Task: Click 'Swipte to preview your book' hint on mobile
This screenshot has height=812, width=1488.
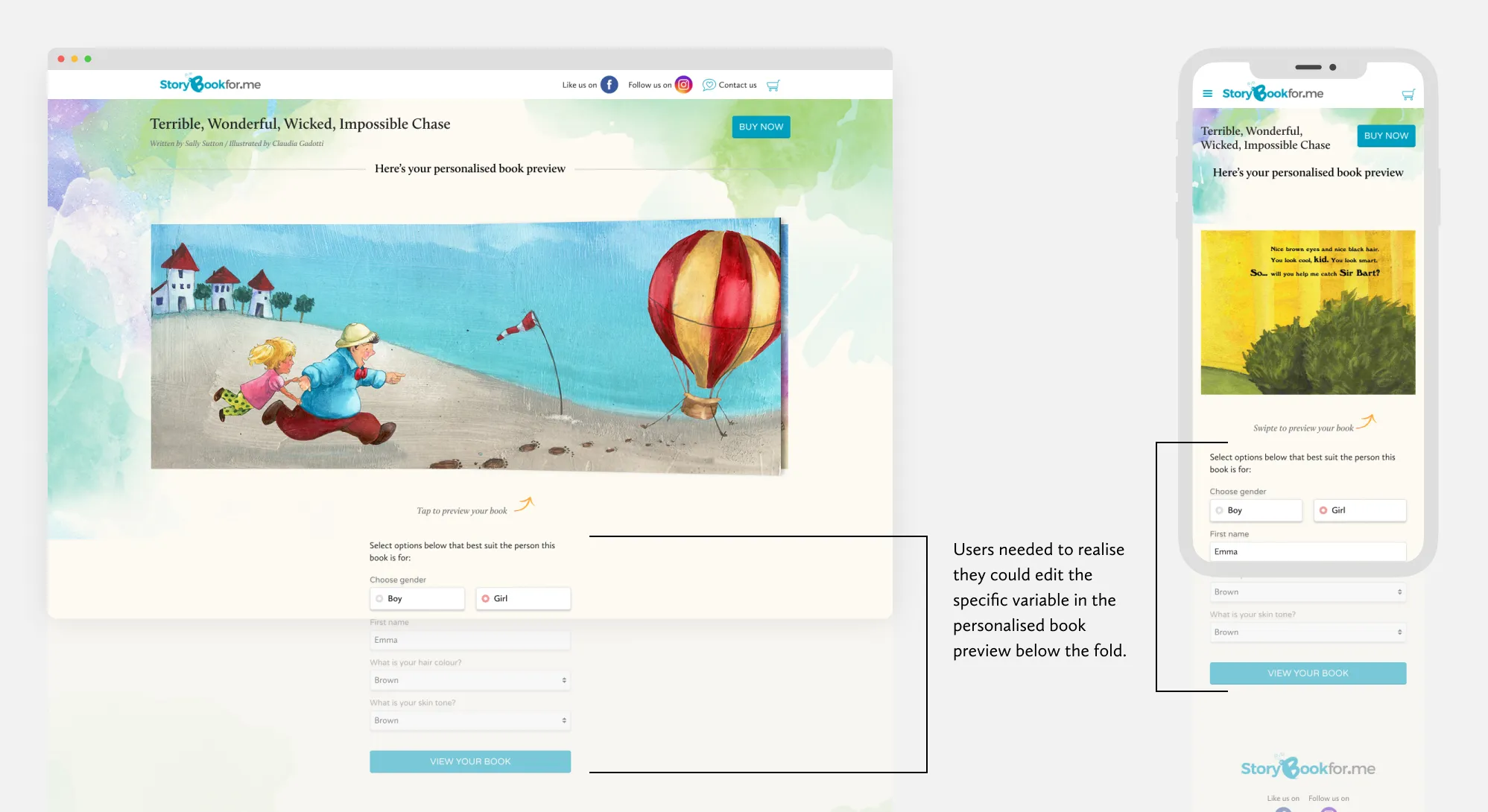Action: [1303, 428]
